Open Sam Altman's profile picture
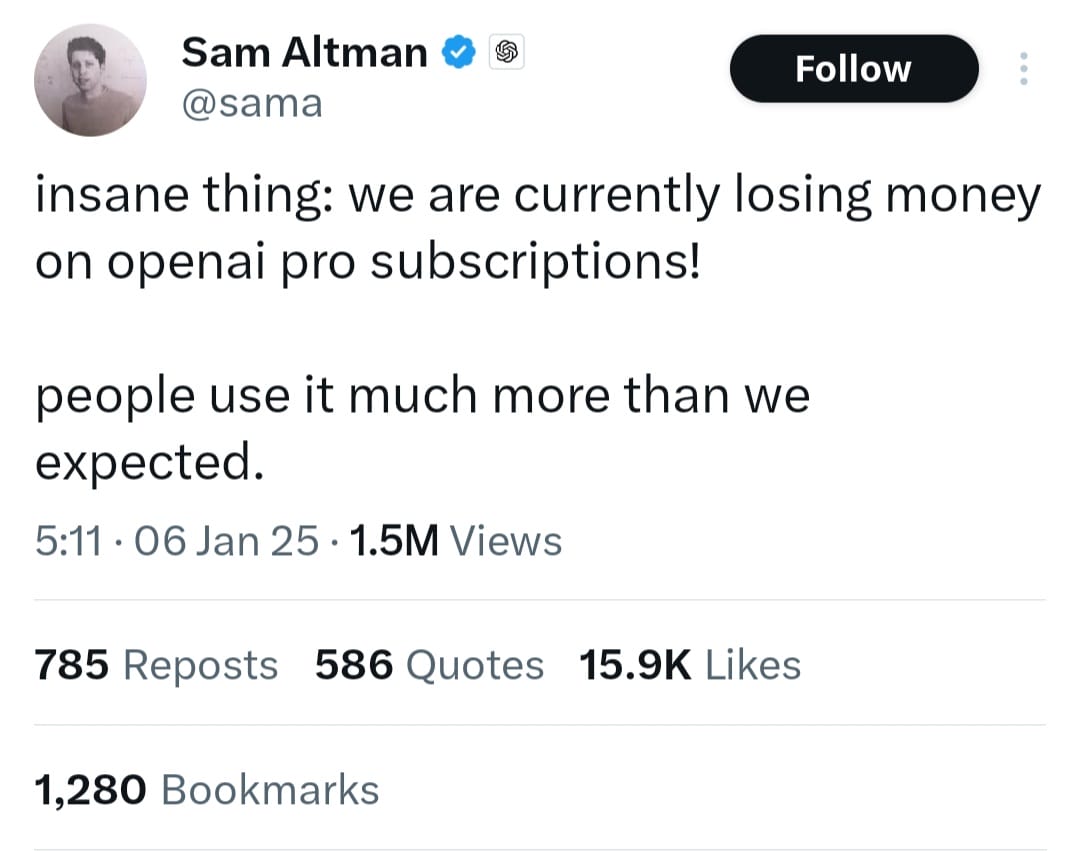Image resolution: width=1080 pixels, height=851 pixels. click(x=91, y=81)
